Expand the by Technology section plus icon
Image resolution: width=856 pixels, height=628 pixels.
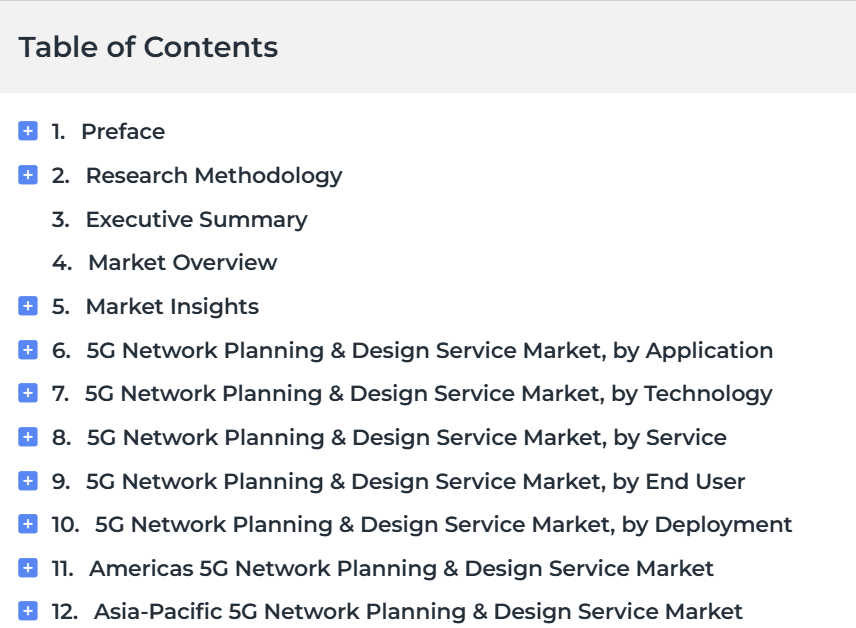pyautogui.click(x=28, y=393)
